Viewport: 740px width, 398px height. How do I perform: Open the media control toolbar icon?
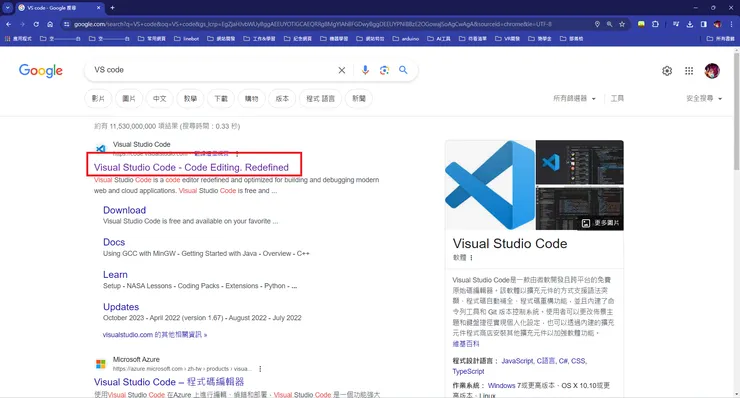pyautogui.click(x=676, y=24)
